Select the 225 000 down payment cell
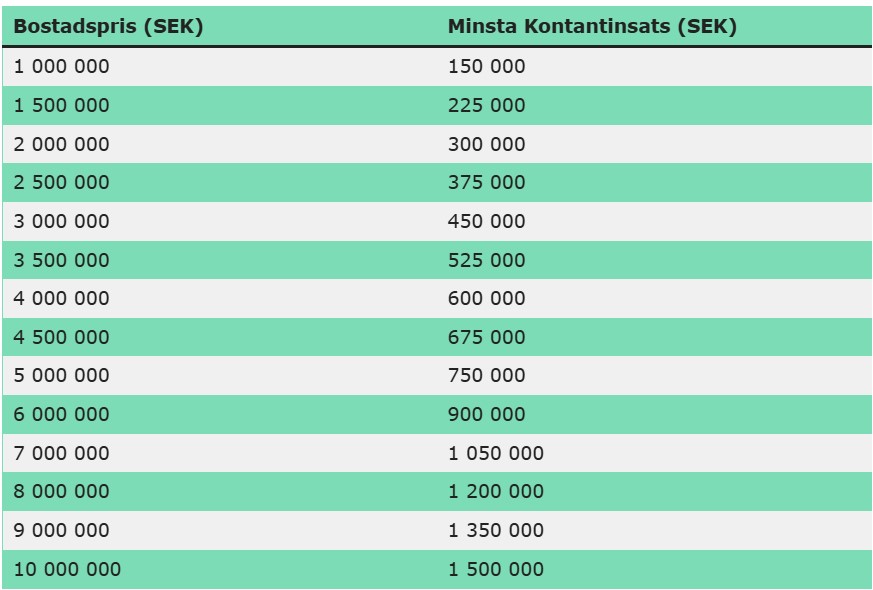Image resolution: width=873 pixels, height=590 pixels. (x=486, y=105)
